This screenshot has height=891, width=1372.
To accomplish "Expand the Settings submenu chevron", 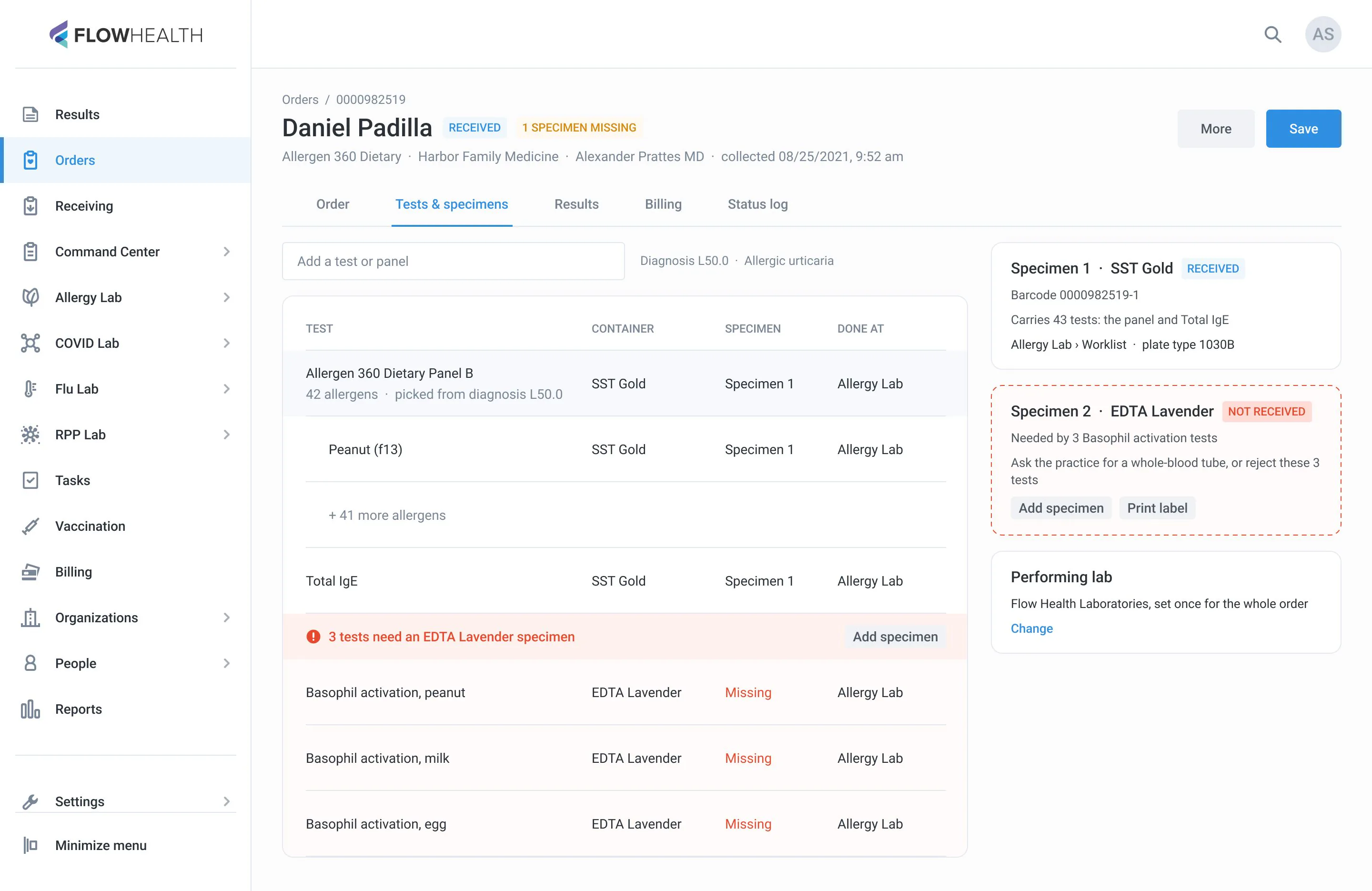I will pyautogui.click(x=227, y=801).
